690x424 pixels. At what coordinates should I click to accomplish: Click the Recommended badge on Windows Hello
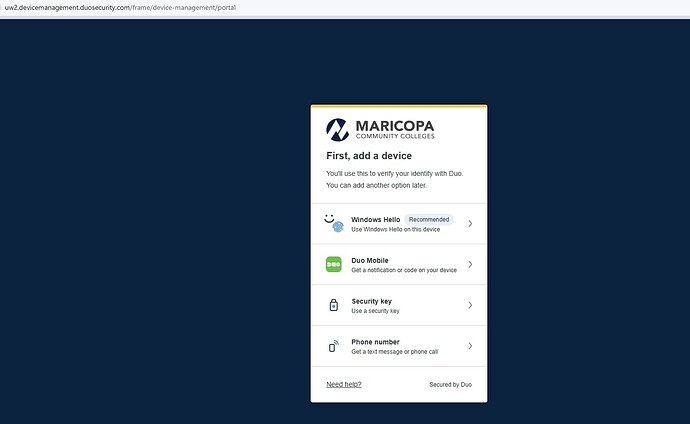(x=429, y=219)
